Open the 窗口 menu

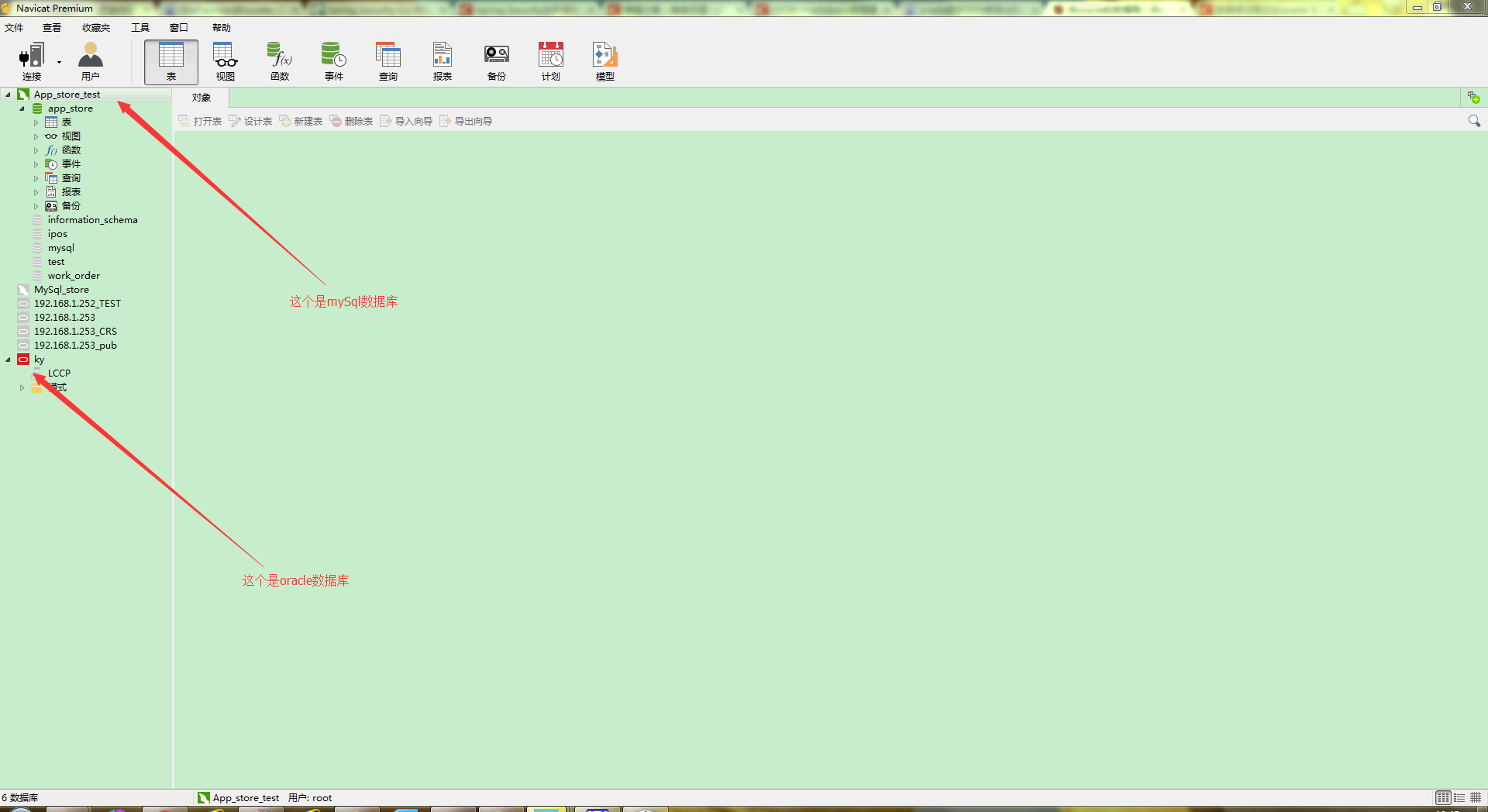click(179, 28)
